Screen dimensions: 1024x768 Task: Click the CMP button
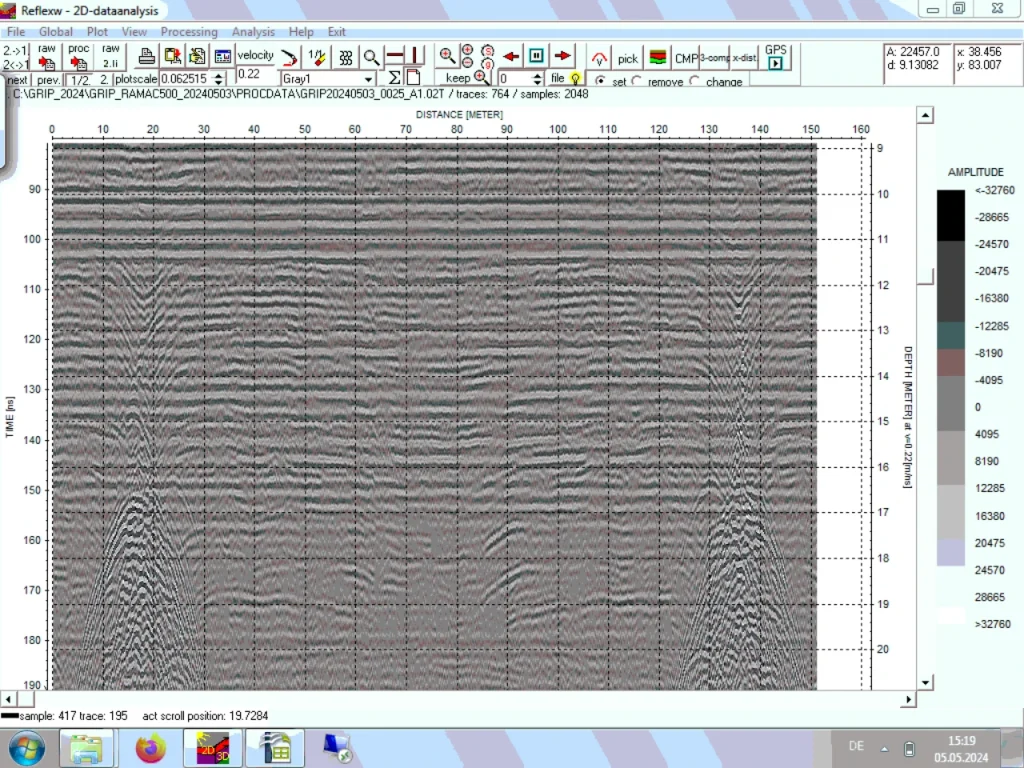686,58
